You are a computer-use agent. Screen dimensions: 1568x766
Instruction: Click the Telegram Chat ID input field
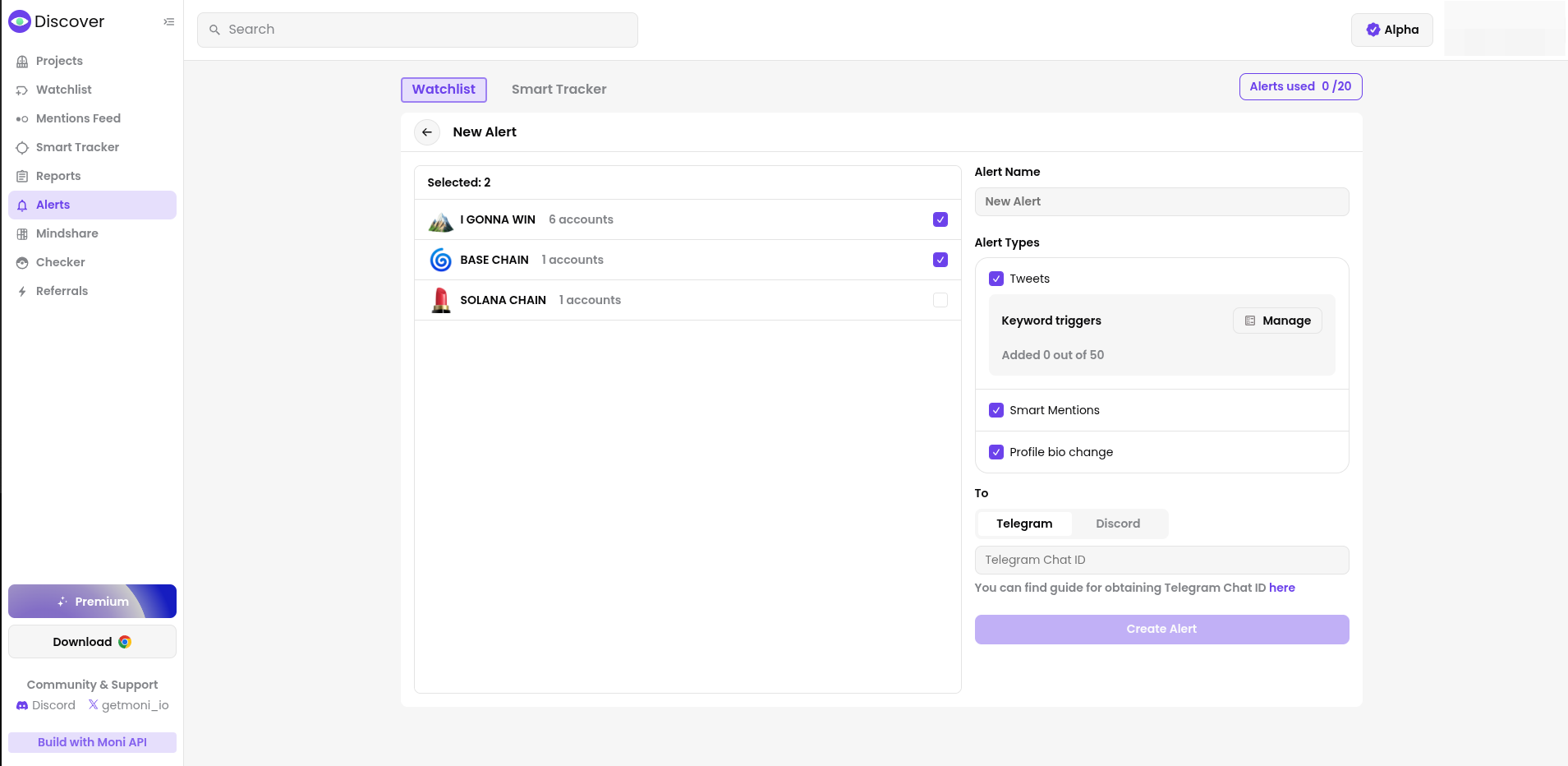pos(1161,560)
